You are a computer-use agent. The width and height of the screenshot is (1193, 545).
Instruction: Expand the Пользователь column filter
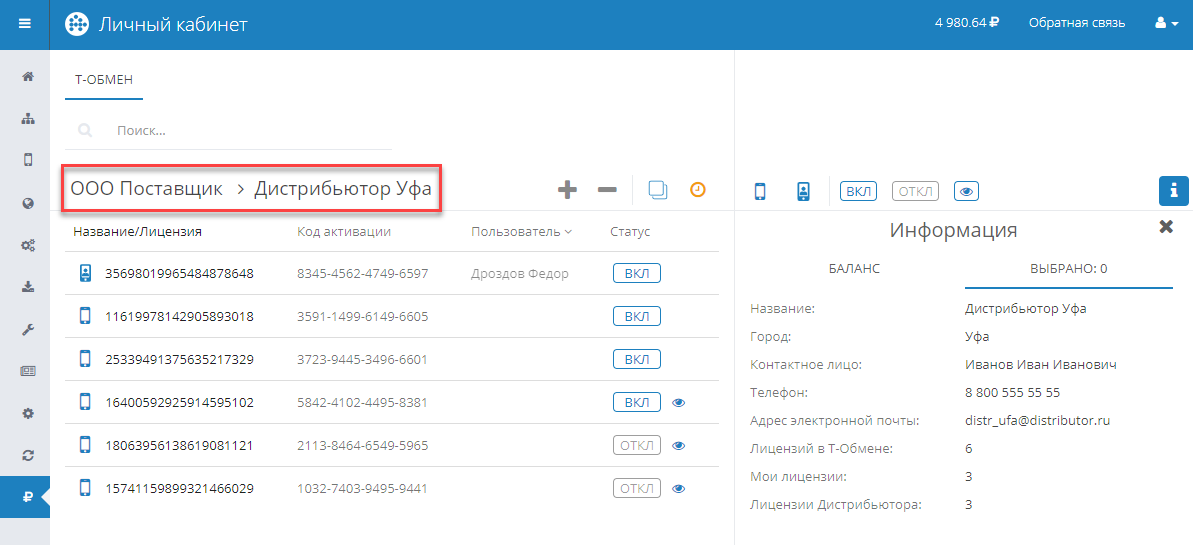tap(521, 232)
